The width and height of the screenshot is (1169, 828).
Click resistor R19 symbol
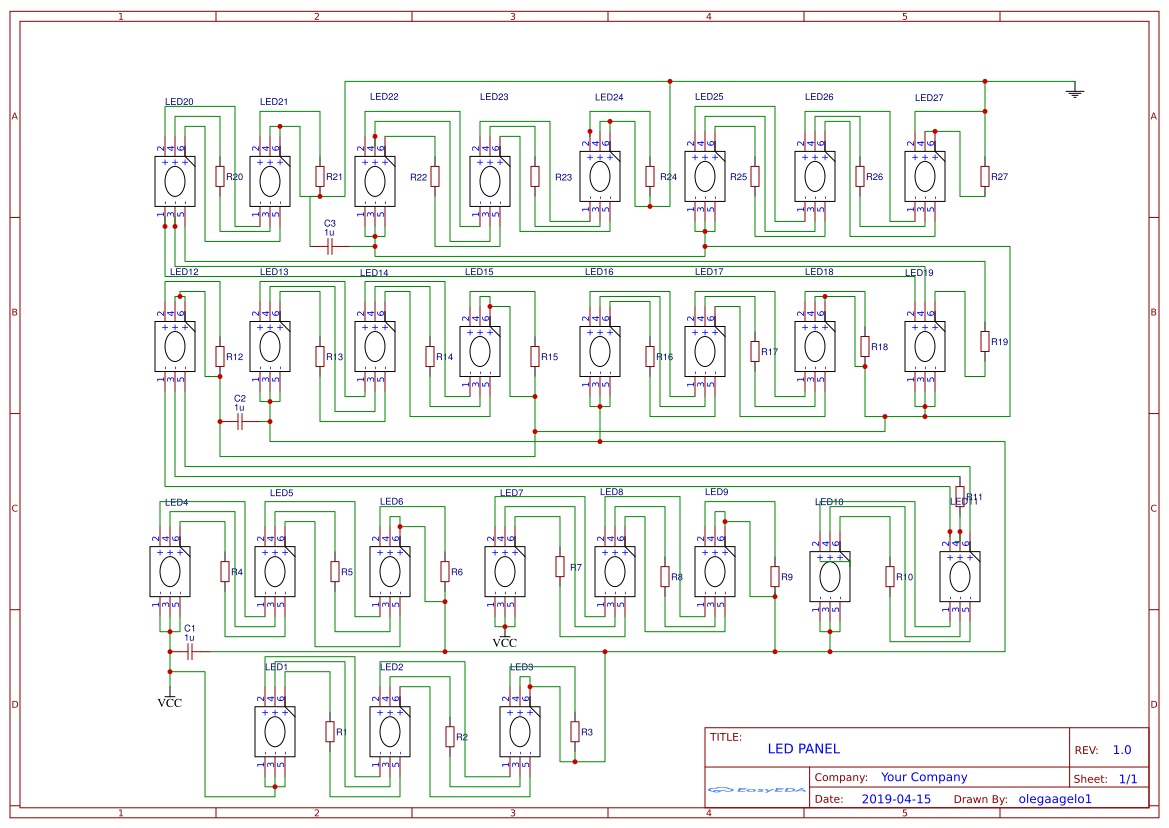coord(985,341)
